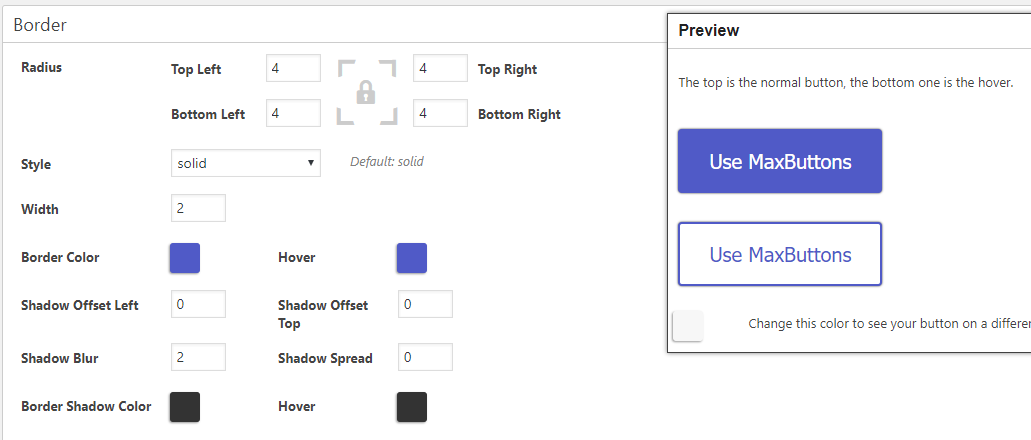Viewport: 1031px width, 440px height.
Task: Click the 'Shadow Spread' label
Action: pyautogui.click(x=325, y=358)
